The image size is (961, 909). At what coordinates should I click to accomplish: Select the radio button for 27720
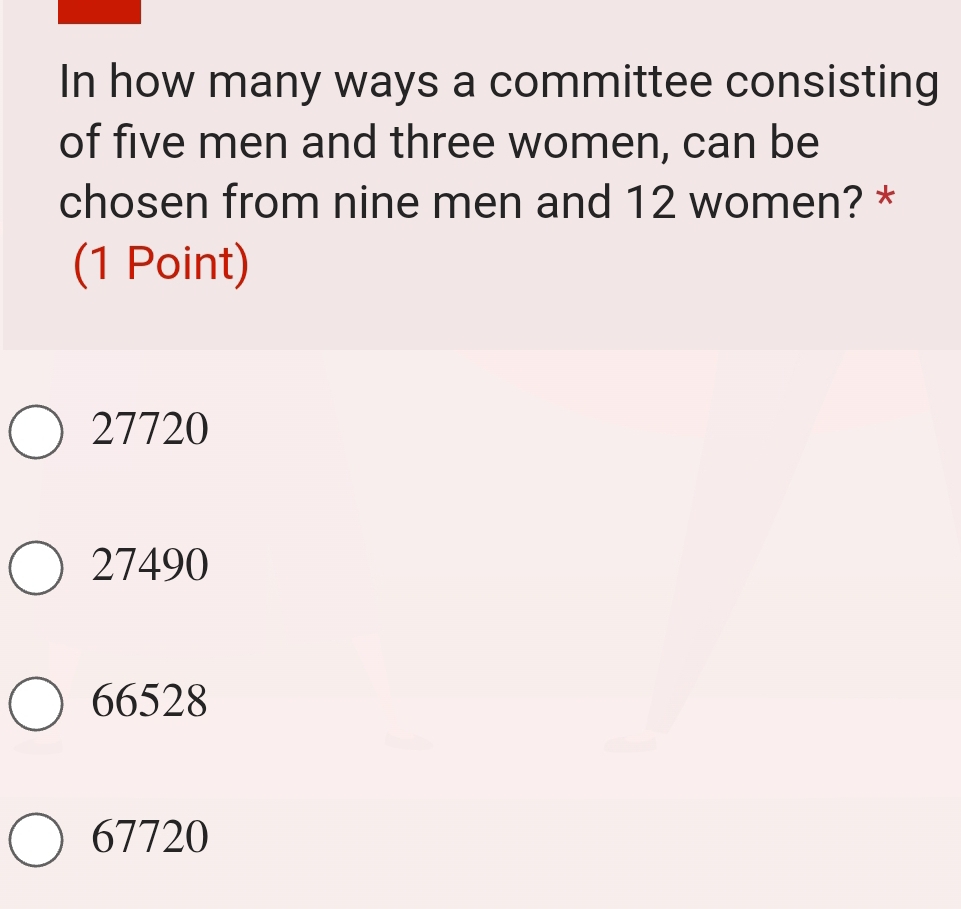[35, 430]
